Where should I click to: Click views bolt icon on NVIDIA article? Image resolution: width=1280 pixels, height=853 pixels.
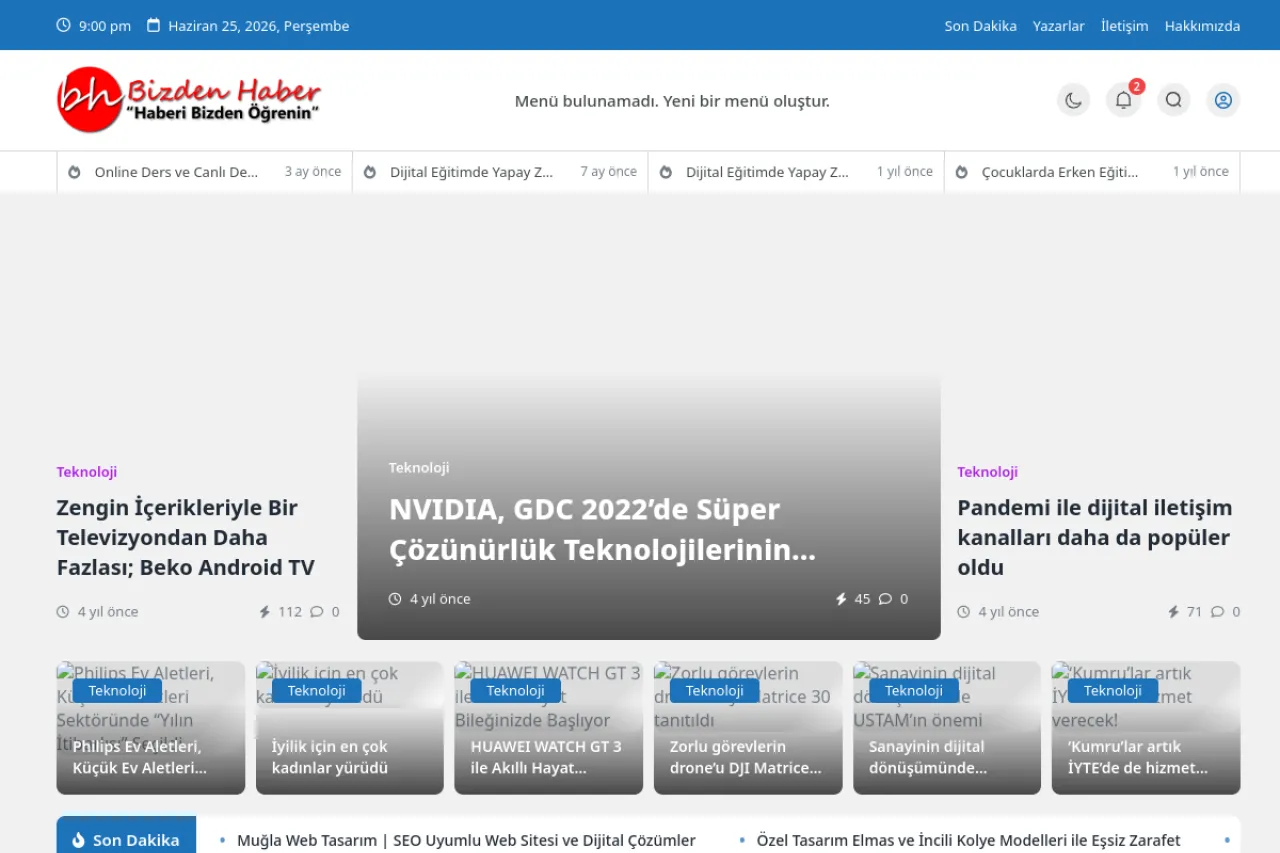pyautogui.click(x=841, y=599)
